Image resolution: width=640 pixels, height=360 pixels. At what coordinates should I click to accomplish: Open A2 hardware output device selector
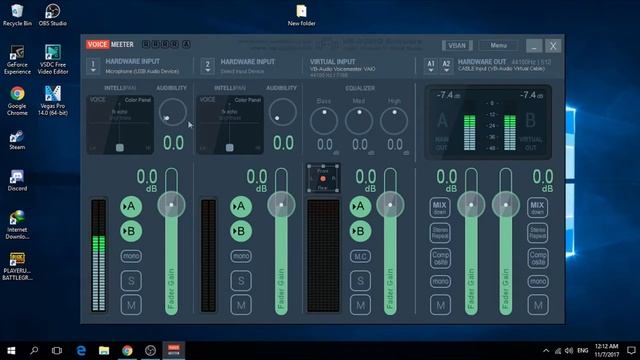(446, 65)
